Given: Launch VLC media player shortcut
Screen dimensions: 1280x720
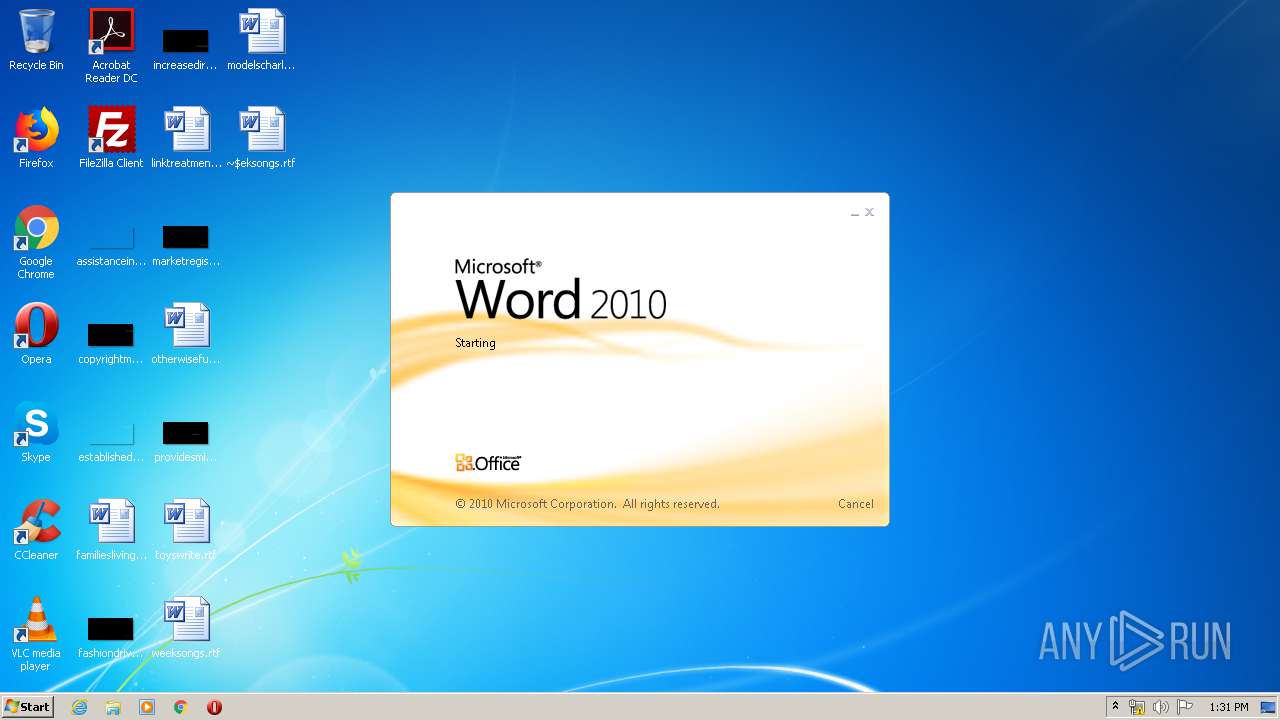Looking at the screenshot, I should (36, 634).
